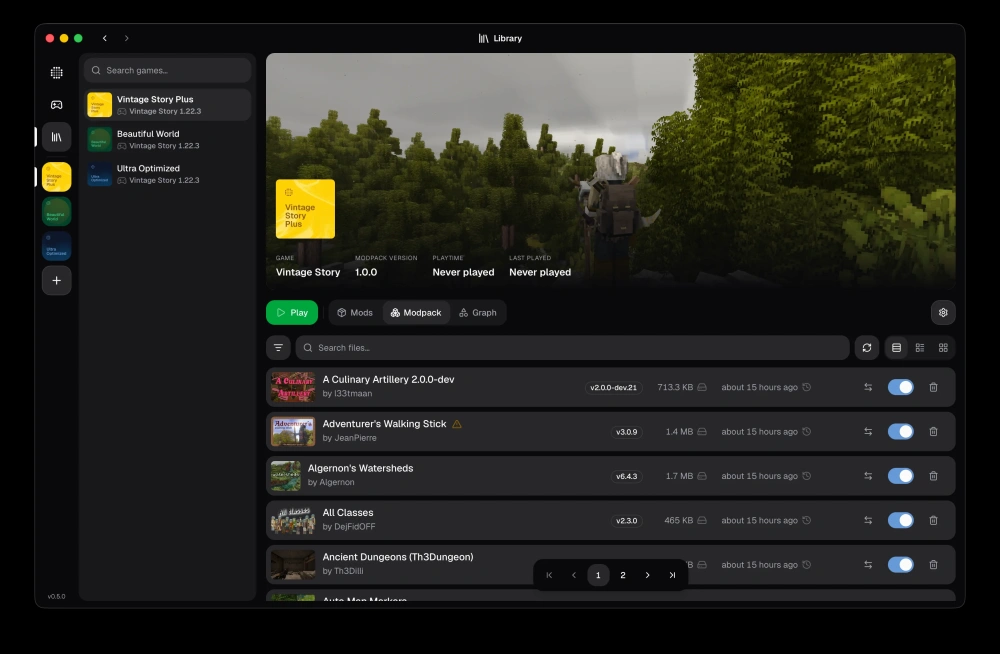
Task: Open modpack settings gear icon
Action: tap(943, 313)
